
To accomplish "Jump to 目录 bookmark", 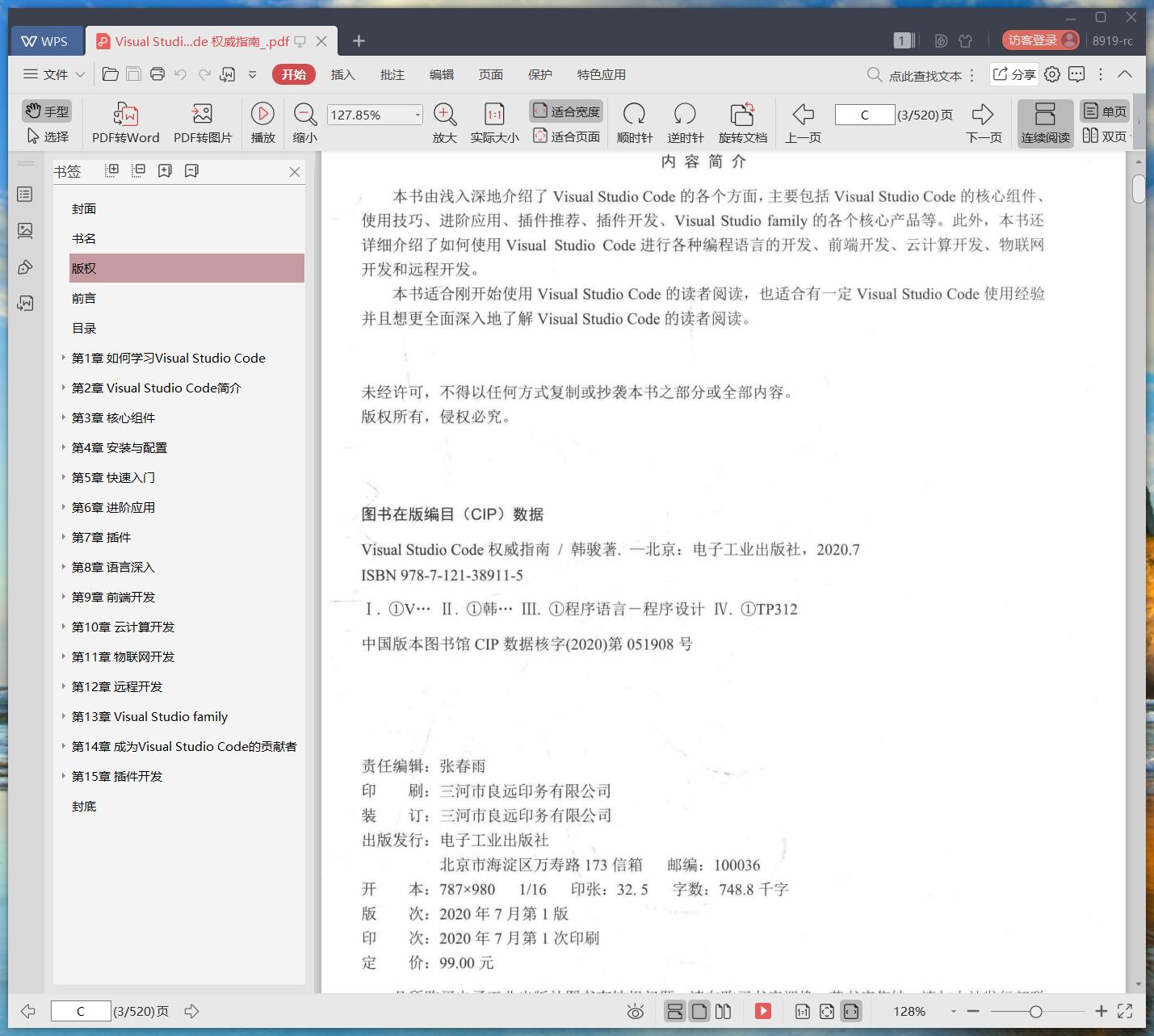I will (84, 328).
